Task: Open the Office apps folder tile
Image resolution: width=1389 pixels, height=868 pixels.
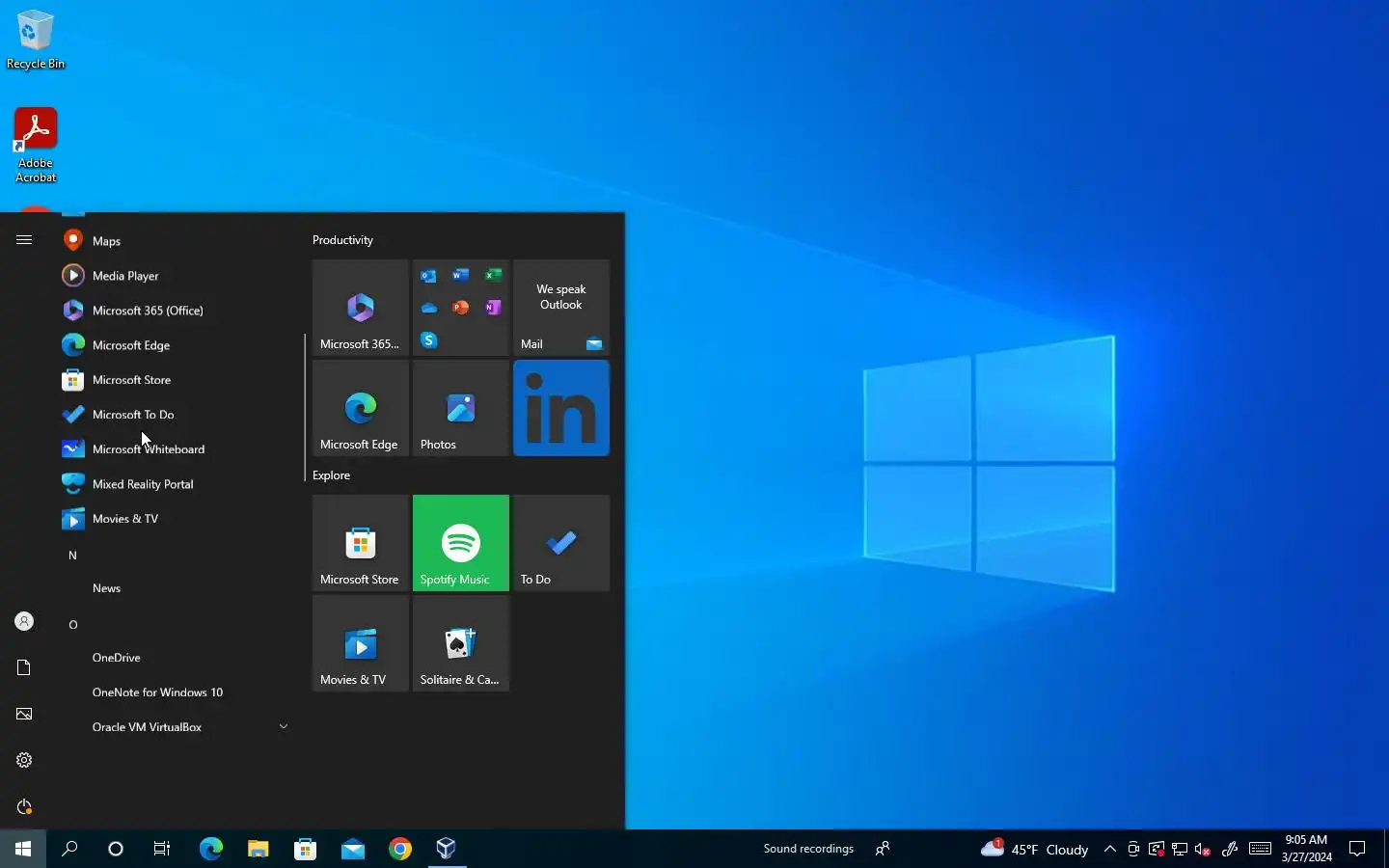Action: click(461, 308)
